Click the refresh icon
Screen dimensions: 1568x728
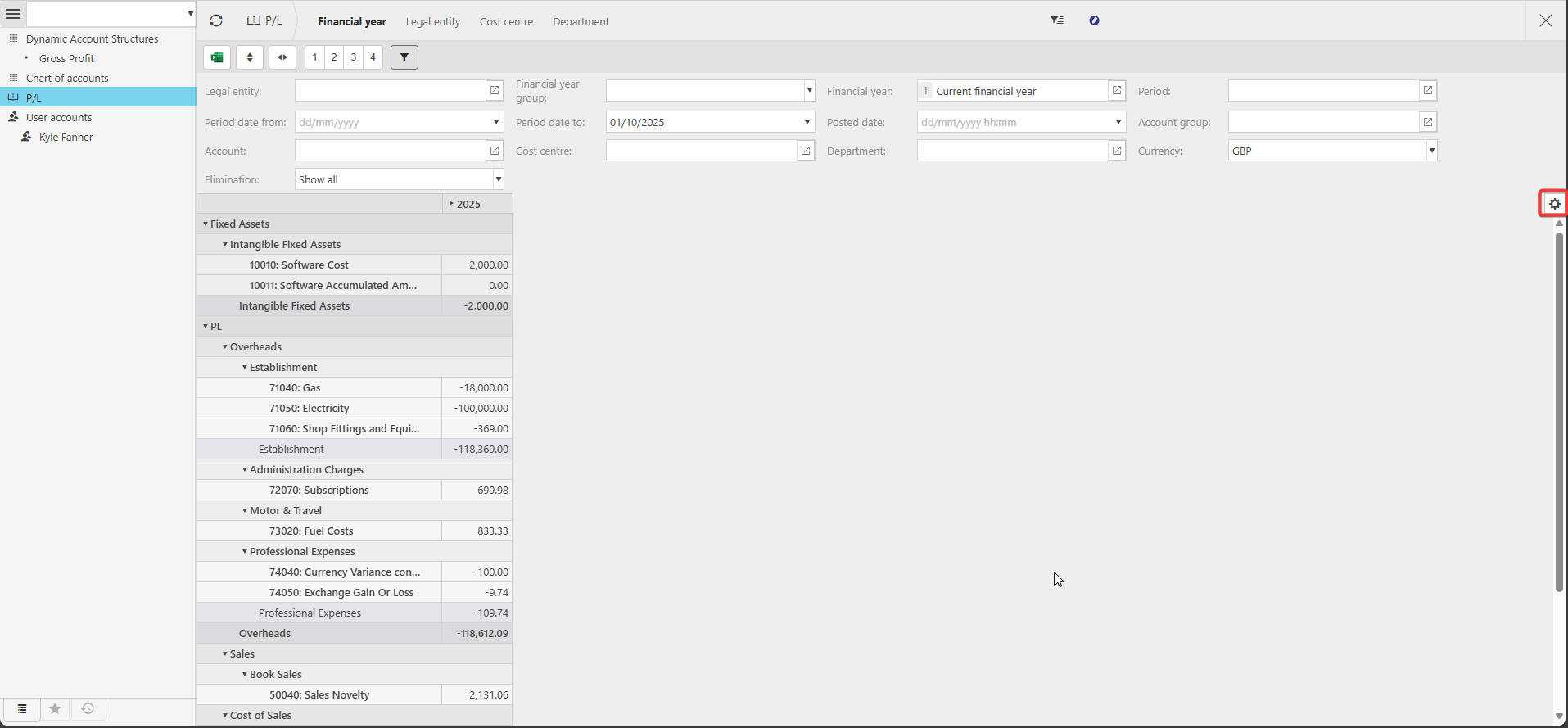pyautogui.click(x=216, y=21)
